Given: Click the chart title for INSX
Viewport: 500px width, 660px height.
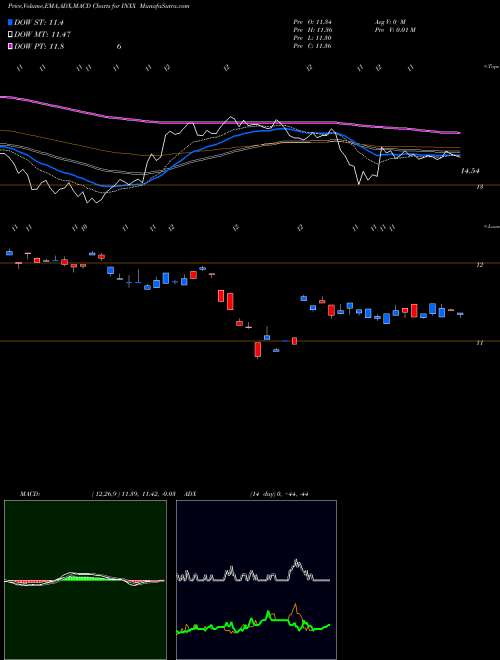Looking at the screenshot, I should pyautogui.click(x=99, y=6).
